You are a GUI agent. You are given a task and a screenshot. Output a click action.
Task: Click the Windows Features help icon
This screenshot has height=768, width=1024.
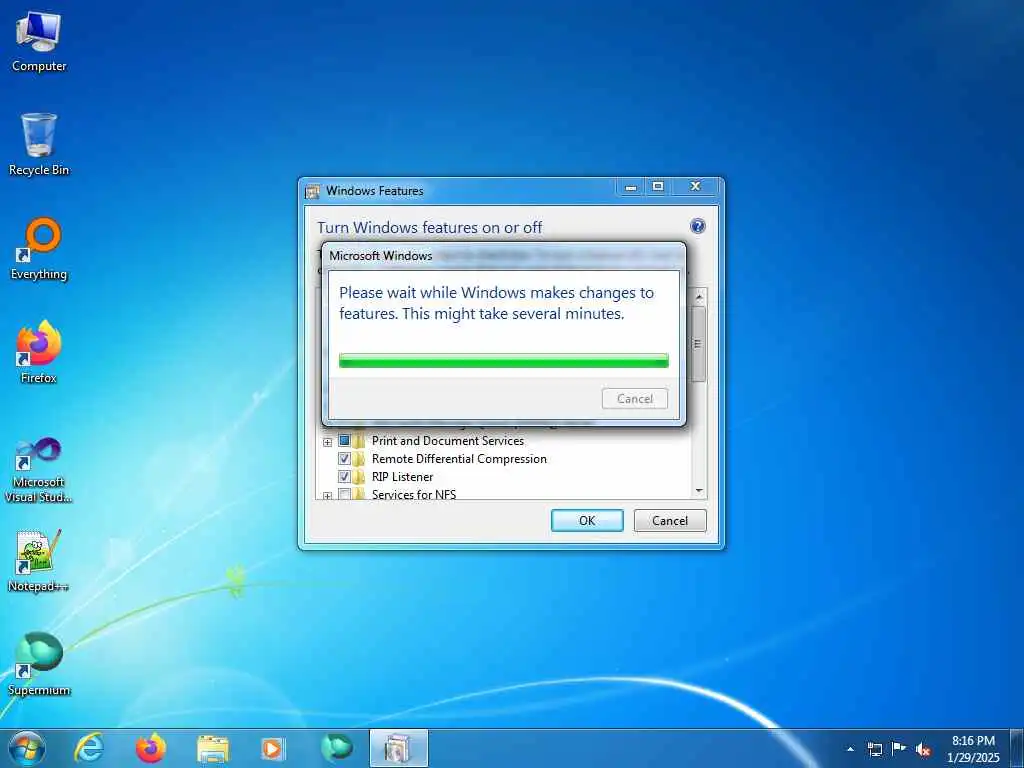pyautogui.click(x=697, y=226)
